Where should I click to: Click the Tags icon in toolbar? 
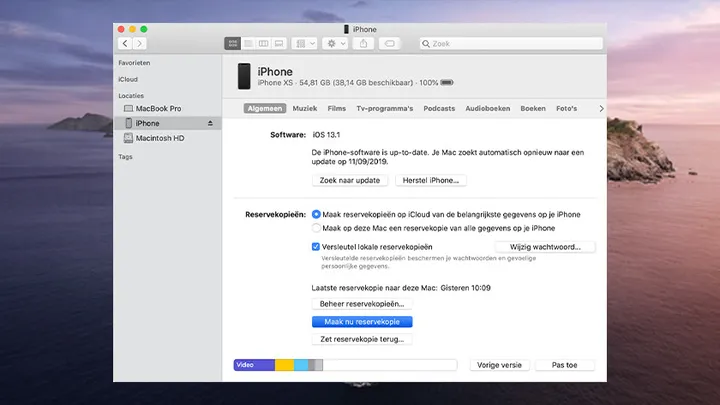click(x=390, y=44)
